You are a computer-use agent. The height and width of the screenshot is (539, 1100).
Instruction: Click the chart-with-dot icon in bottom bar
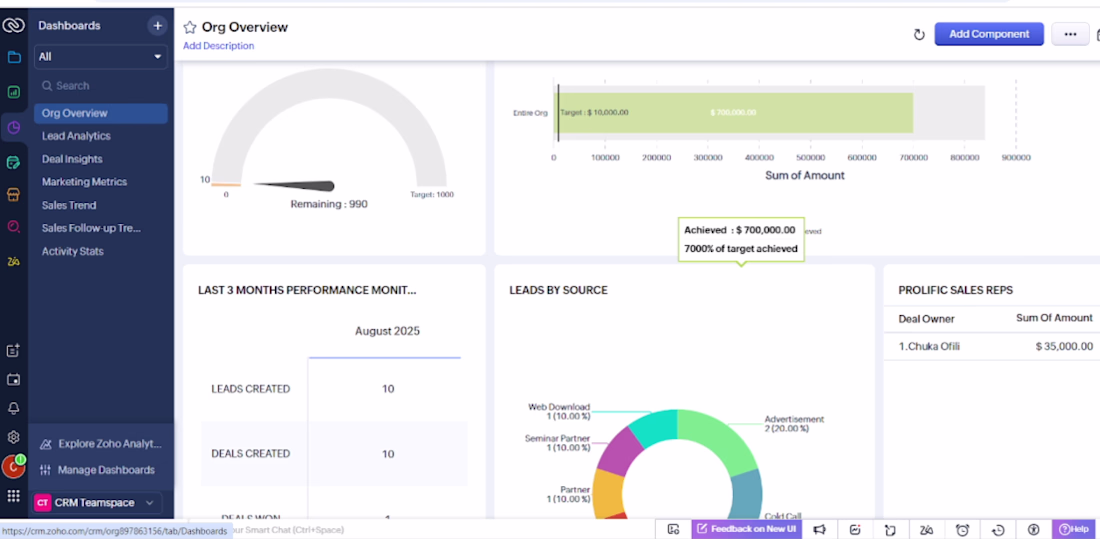point(854,530)
